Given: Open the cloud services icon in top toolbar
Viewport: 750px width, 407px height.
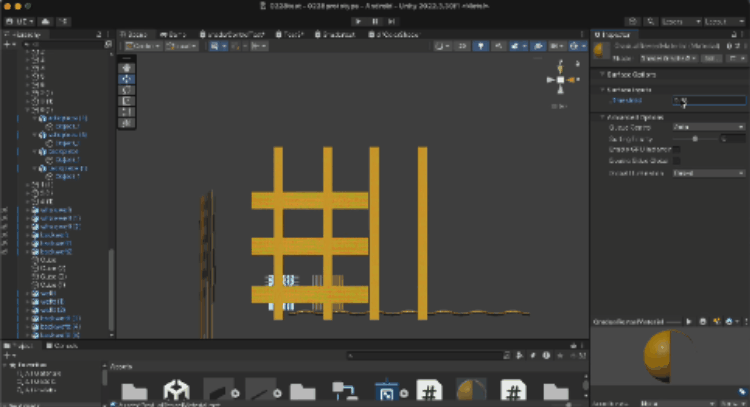Looking at the screenshot, I should pos(45,22).
